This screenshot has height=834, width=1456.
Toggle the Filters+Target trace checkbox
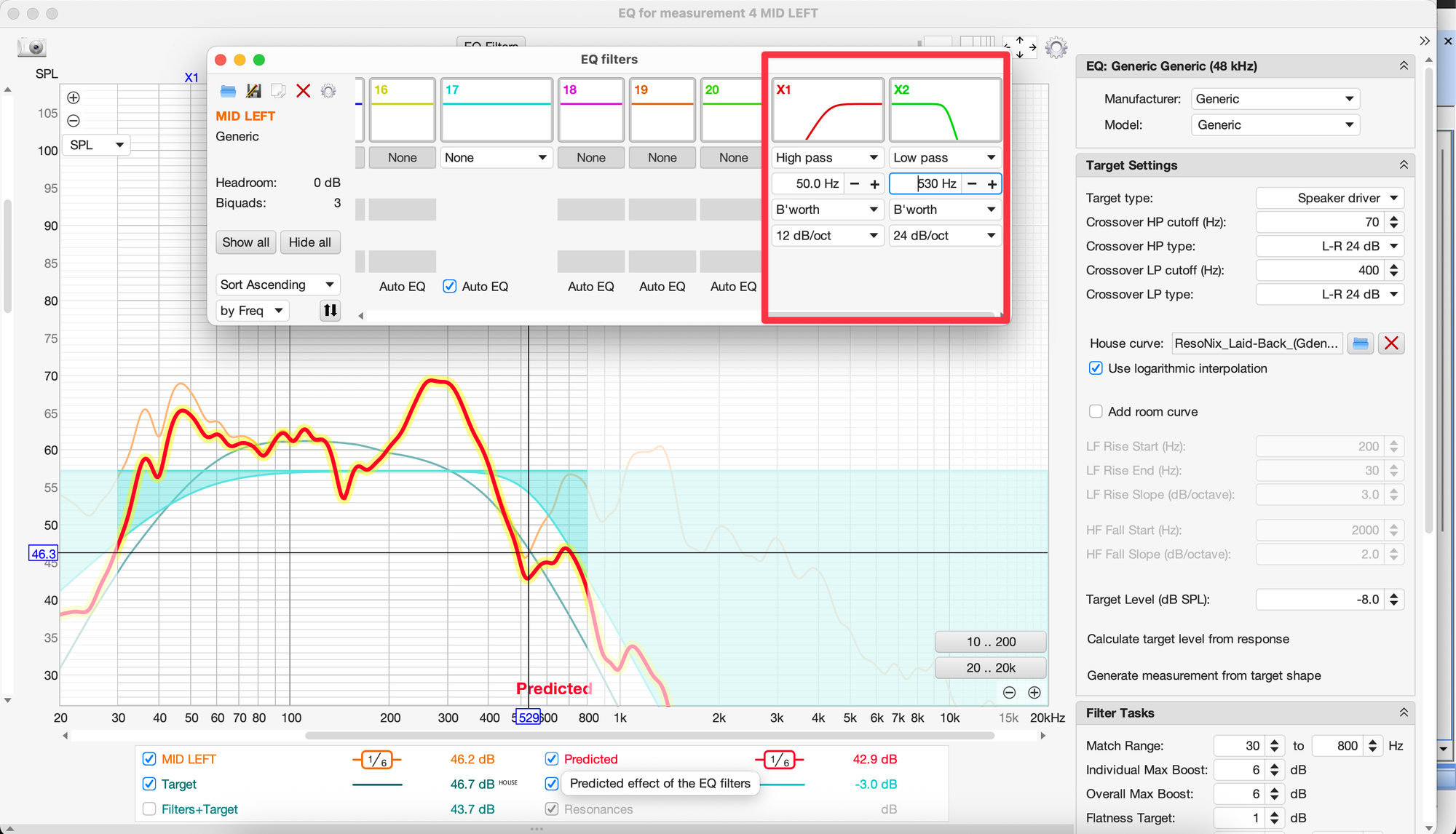149,809
